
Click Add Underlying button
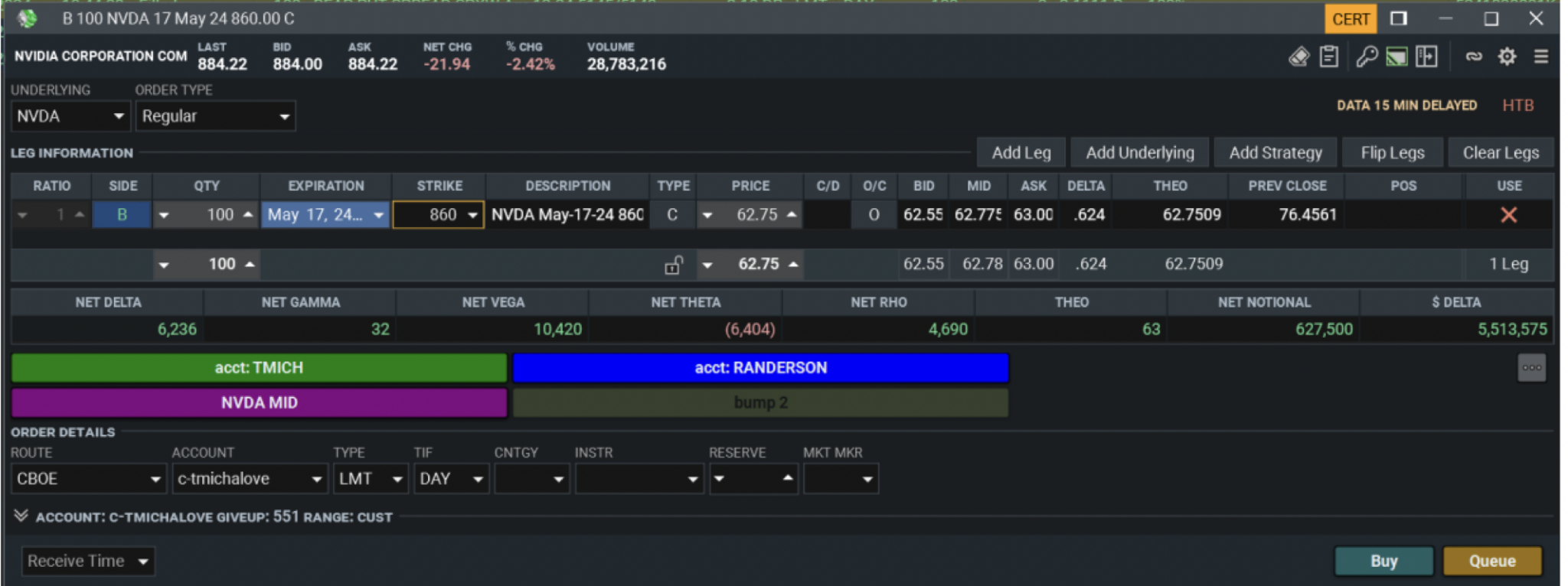point(1139,153)
